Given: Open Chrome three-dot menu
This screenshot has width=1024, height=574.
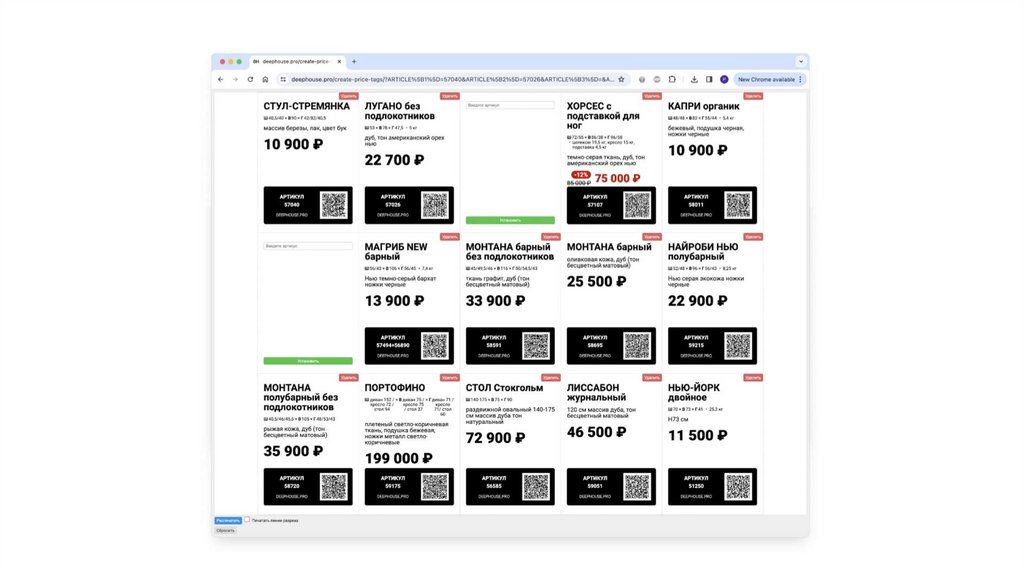Looking at the screenshot, I should pyautogui.click(x=801, y=80).
